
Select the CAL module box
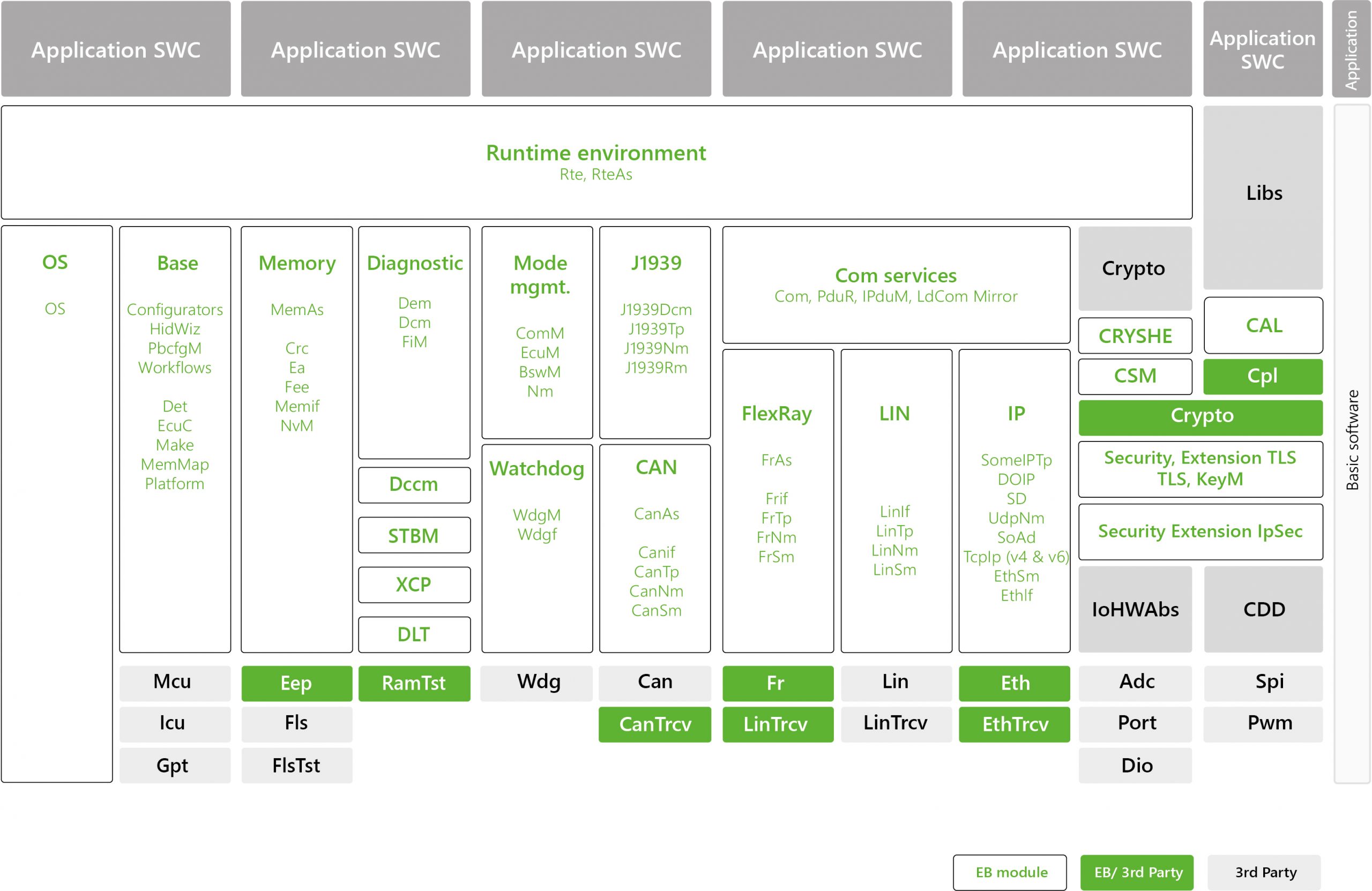pyautogui.click(x=1263, y=325)
